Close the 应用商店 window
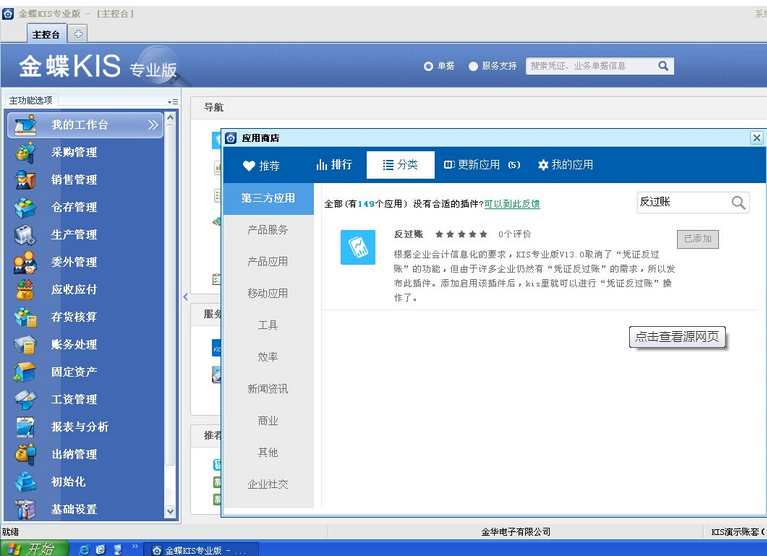 coord(756,138)
